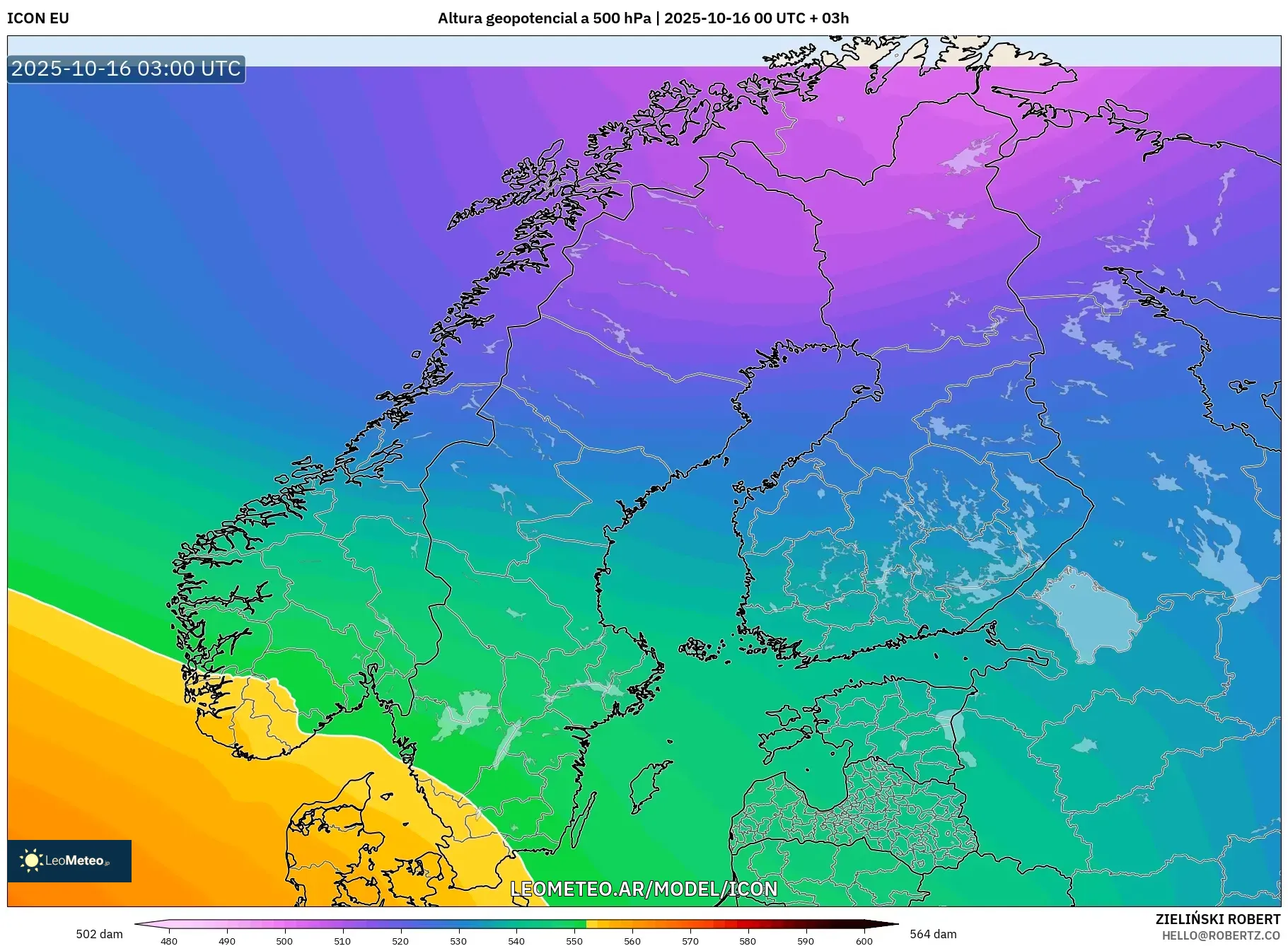
Task: Click the 550 tick on the colorbar
Action: coord(574,940)
